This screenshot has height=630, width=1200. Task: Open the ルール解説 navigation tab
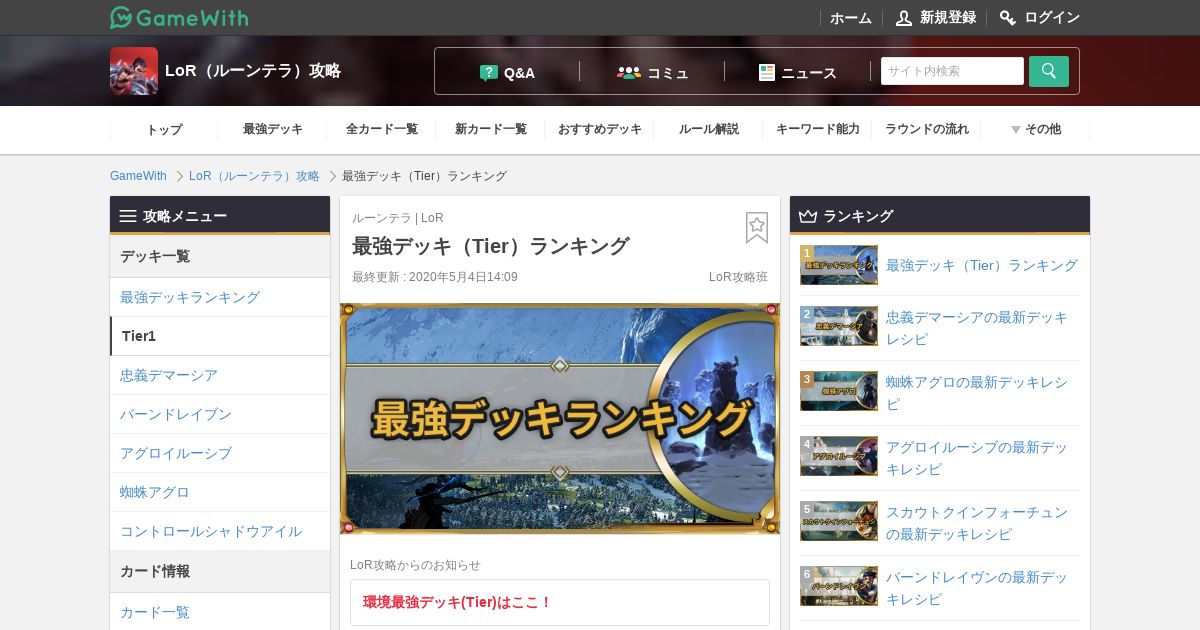coord(709,129)
